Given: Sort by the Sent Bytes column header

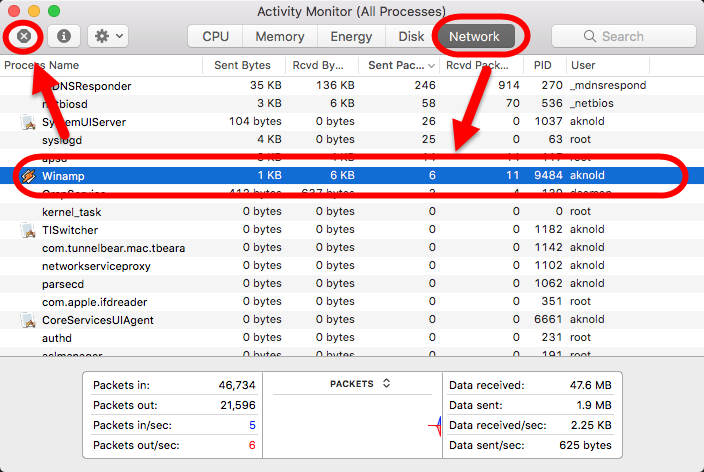Looking at the screenshot, I should (242, 65).
